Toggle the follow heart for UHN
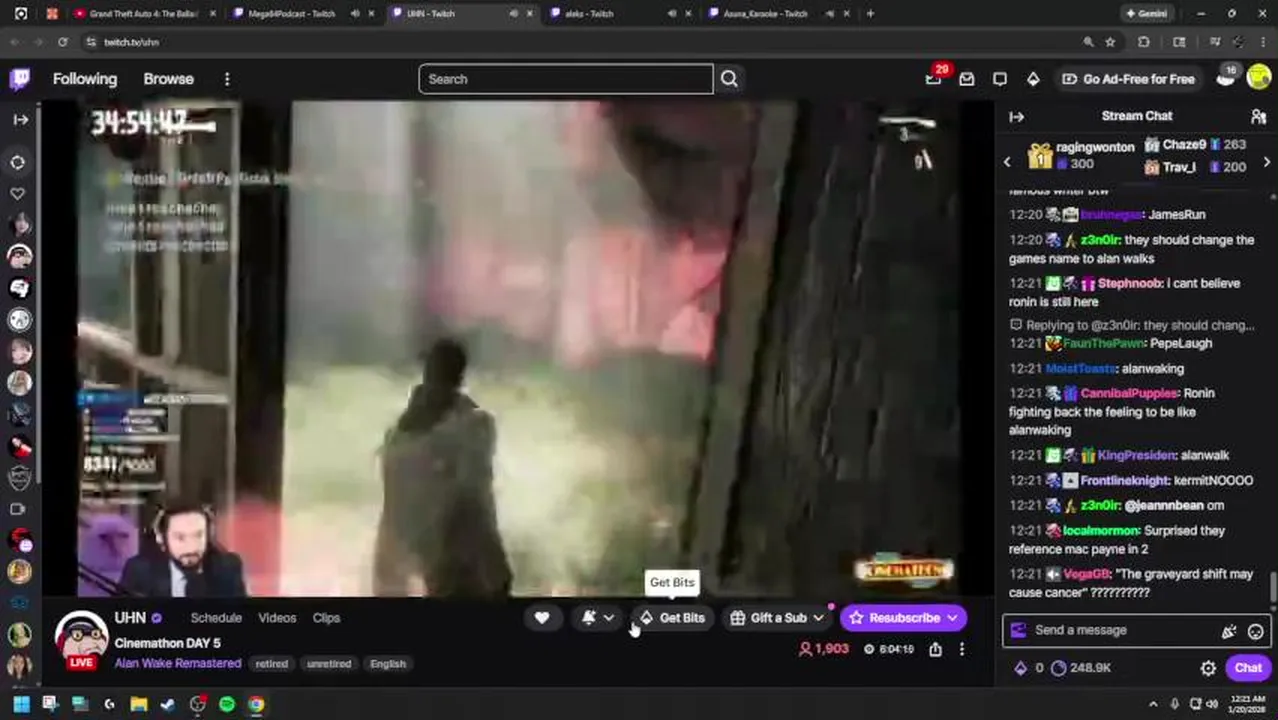The width and height of the screenshot is (1278, 720). tap(542, 618)
